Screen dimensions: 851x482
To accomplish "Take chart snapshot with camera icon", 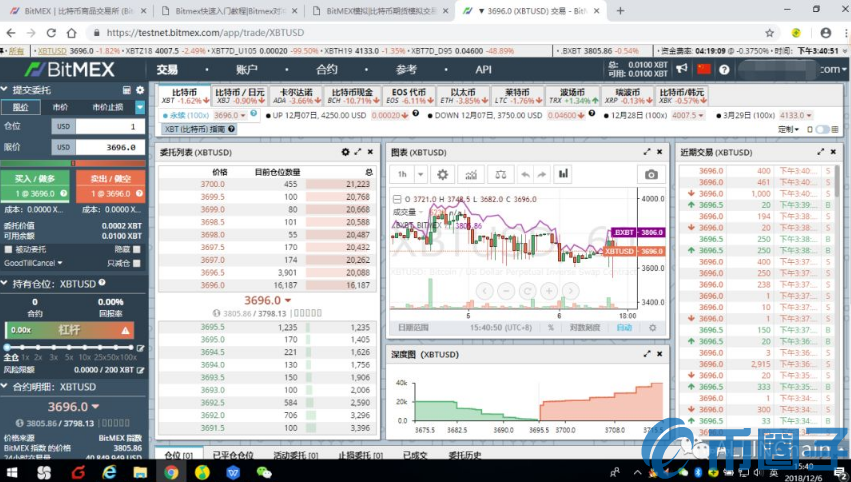I will [x=651, y=174].
